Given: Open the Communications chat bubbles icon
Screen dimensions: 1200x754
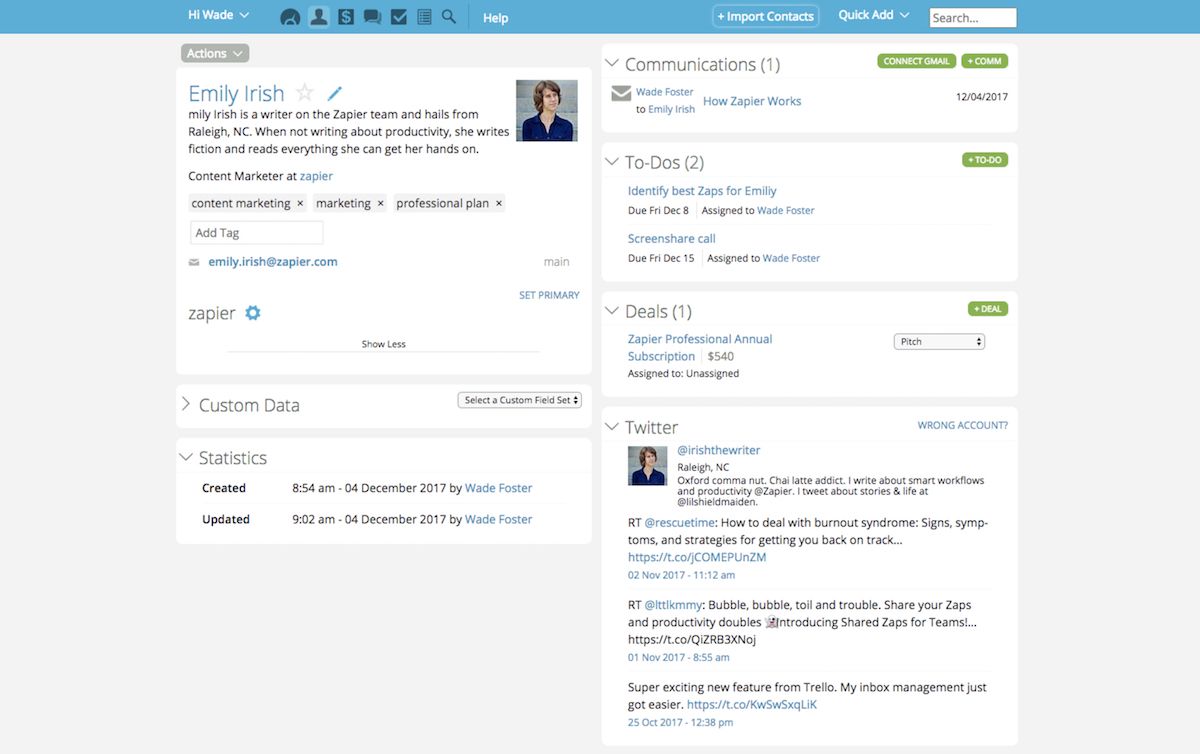Looking at the screenshot, I should [372, 17].
